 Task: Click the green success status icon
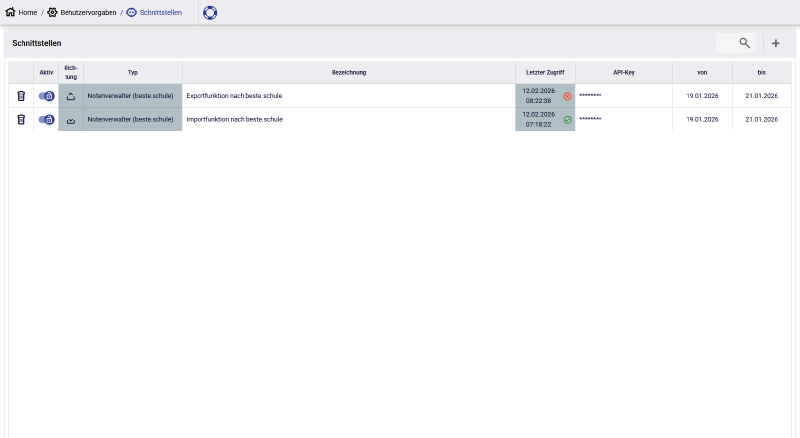tap(567, 120)
